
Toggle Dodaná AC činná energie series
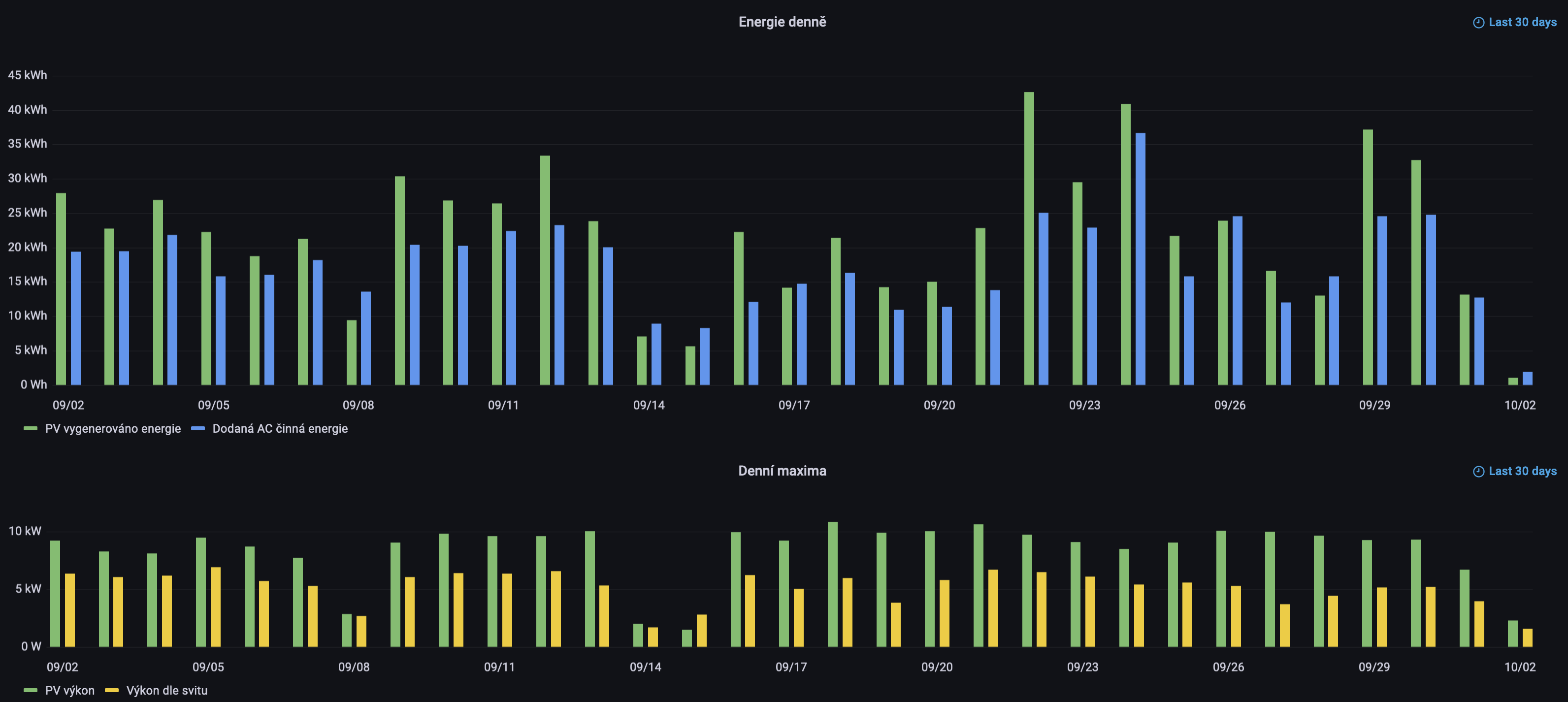(x=280, y=429)
